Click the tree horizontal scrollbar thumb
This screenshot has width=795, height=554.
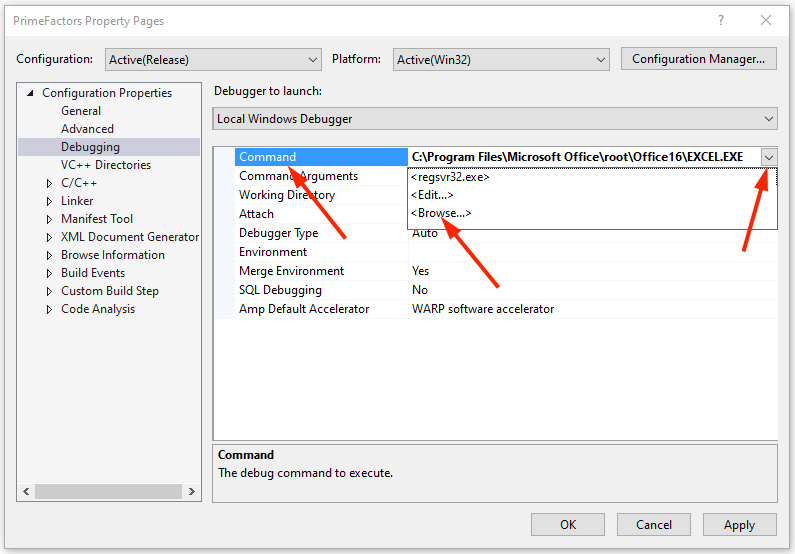point(109,491)
